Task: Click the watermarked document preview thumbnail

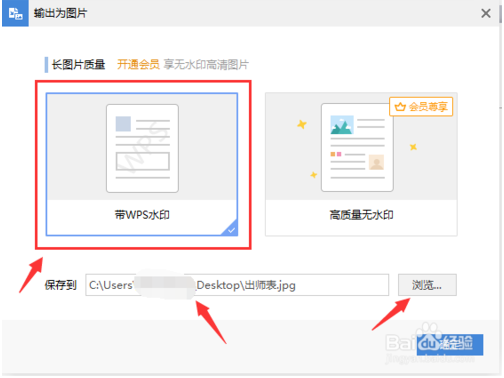Action: point(142,148)
